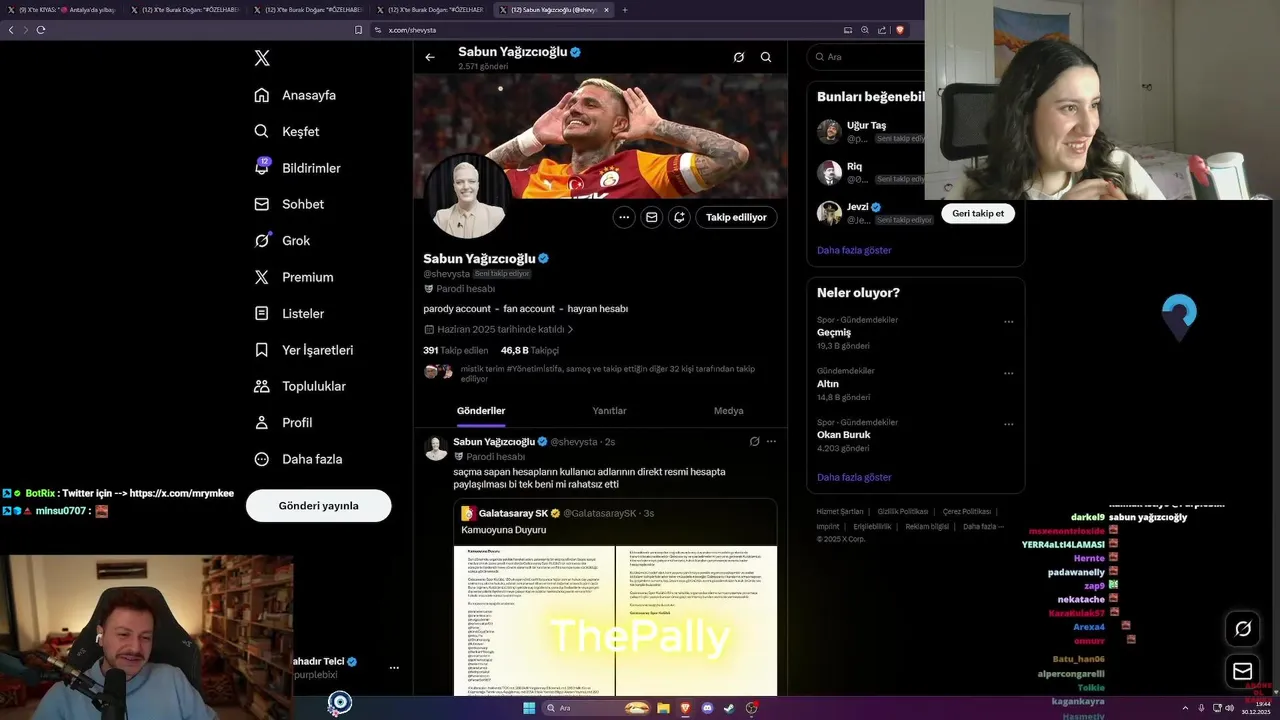Open Listeler in the sidebar
This screenshot has height=720, width=1280.
(289, 313)
